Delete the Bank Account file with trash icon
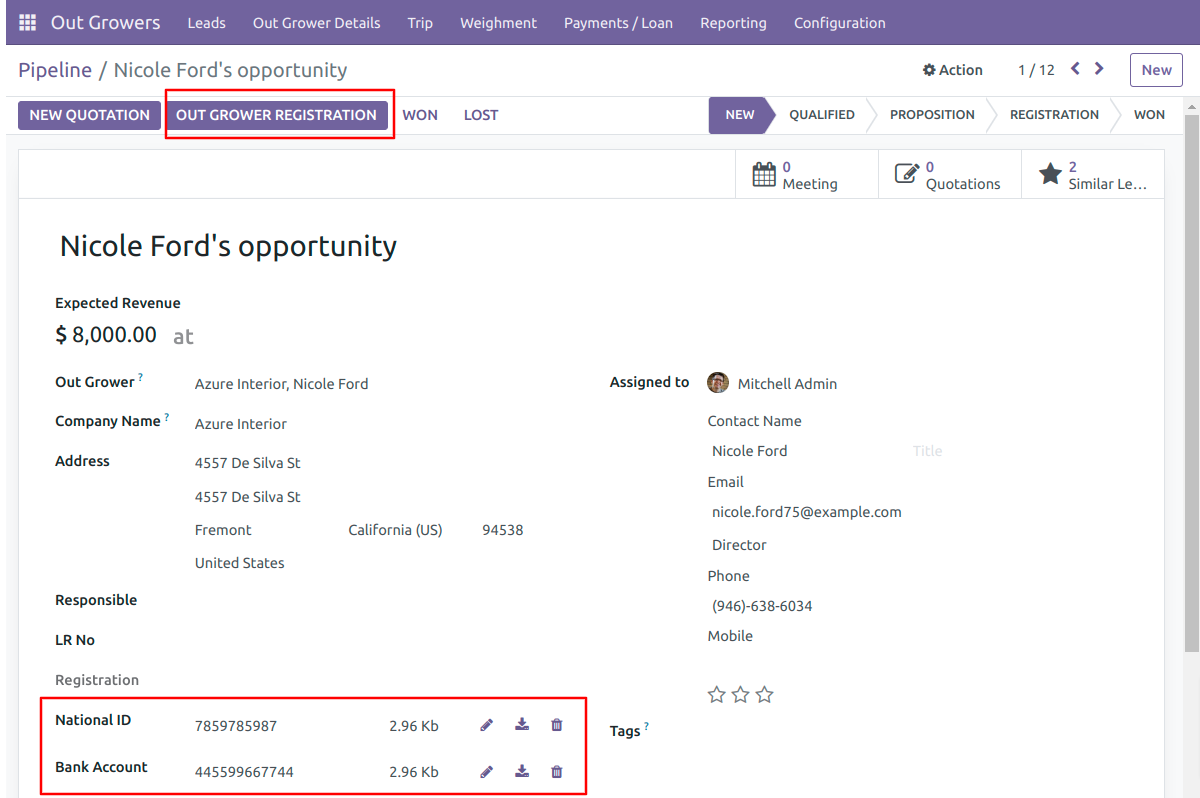 pyautogui.click(x=557, y=771)
